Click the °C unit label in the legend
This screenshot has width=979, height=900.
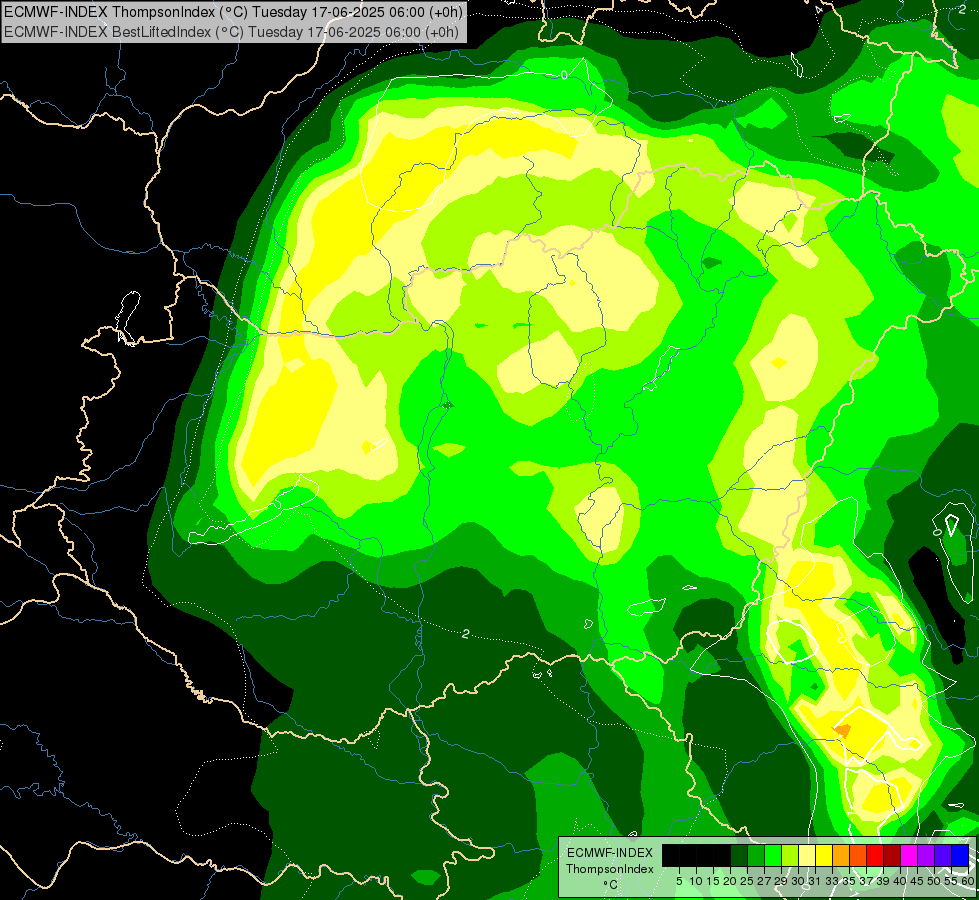(x=611, y=885)
